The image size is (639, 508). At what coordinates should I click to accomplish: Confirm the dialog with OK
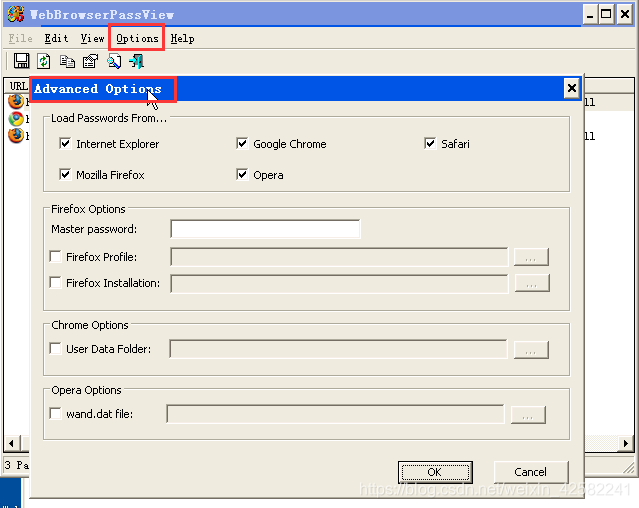coord(435,472)
